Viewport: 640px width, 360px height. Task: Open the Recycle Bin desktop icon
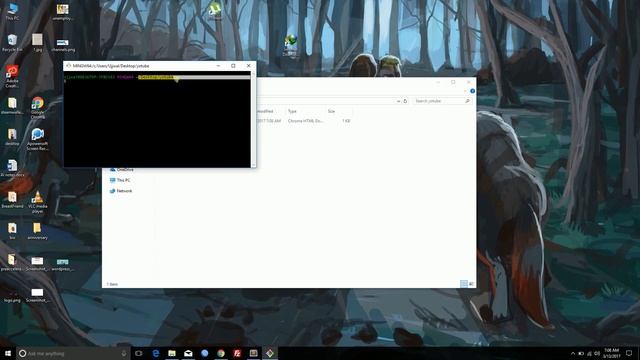[x=12, y=43]
